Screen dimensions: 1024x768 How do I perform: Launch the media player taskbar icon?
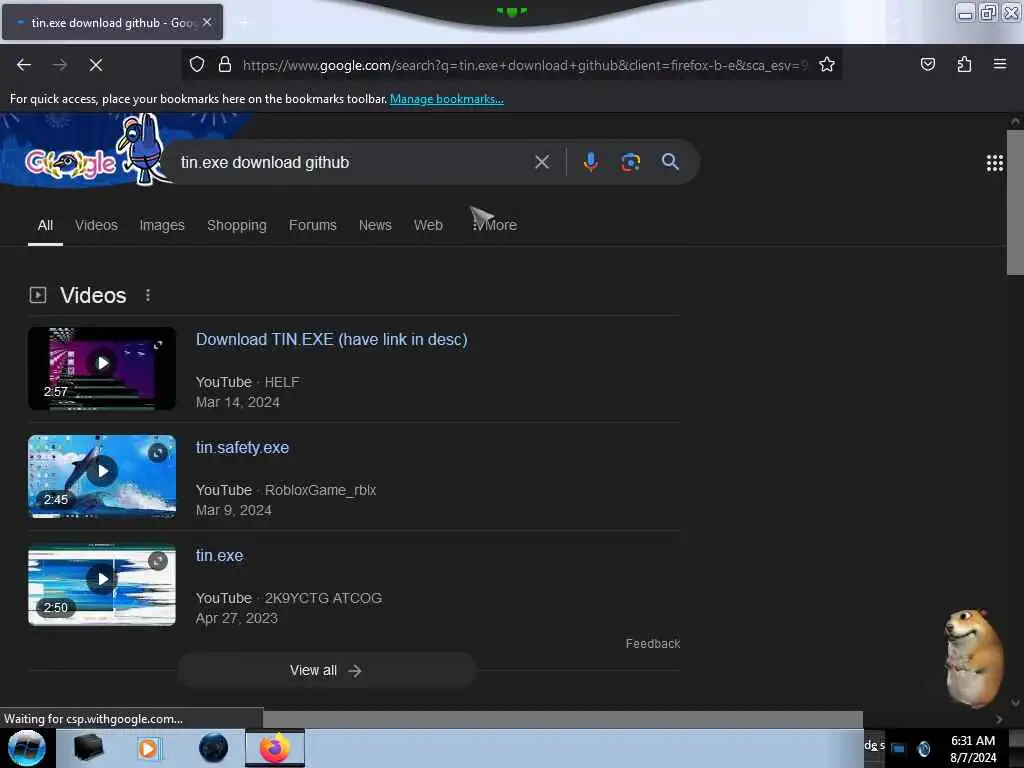[148, 748]
